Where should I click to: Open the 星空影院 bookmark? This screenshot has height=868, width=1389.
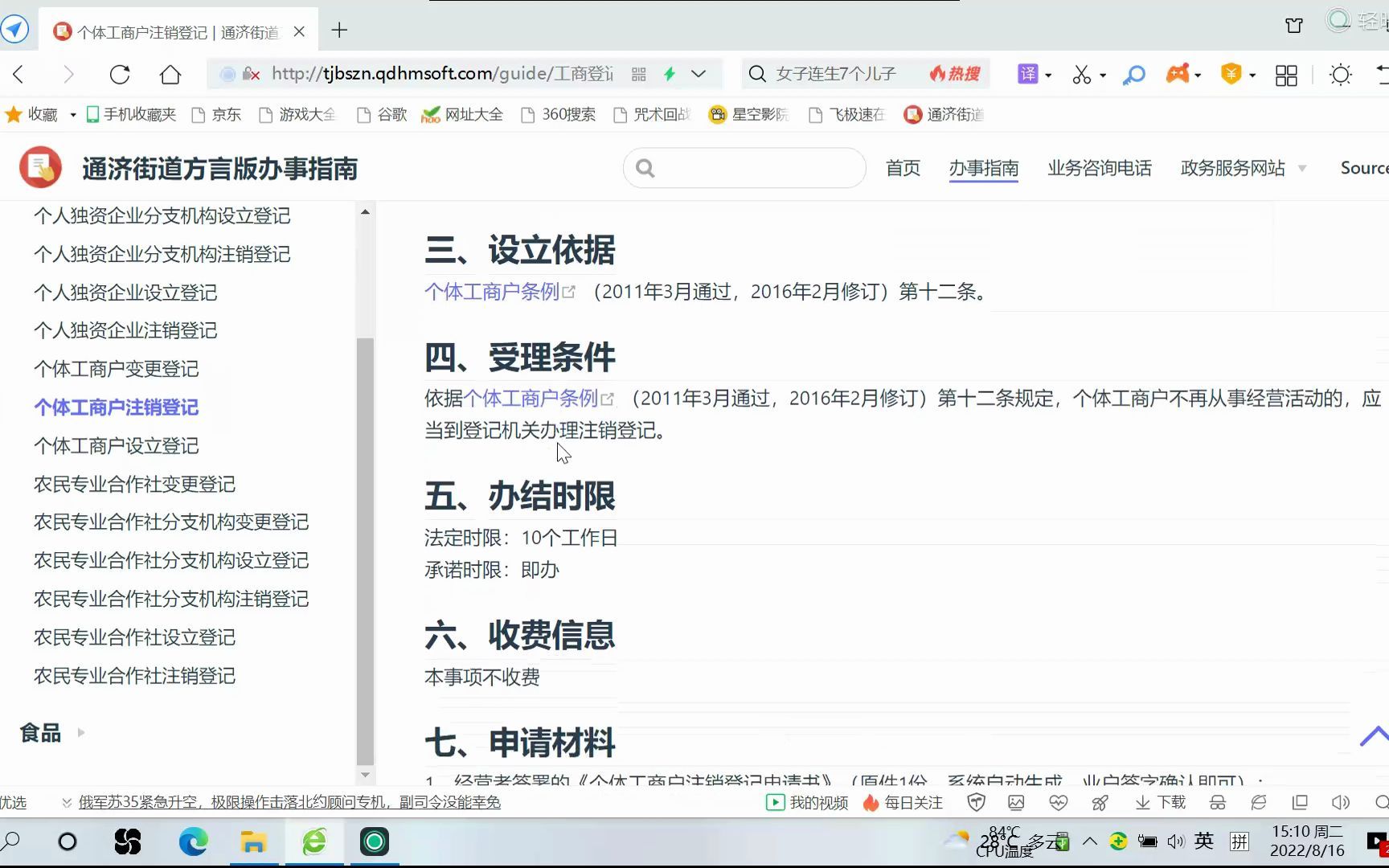click(x=749, y=115)
